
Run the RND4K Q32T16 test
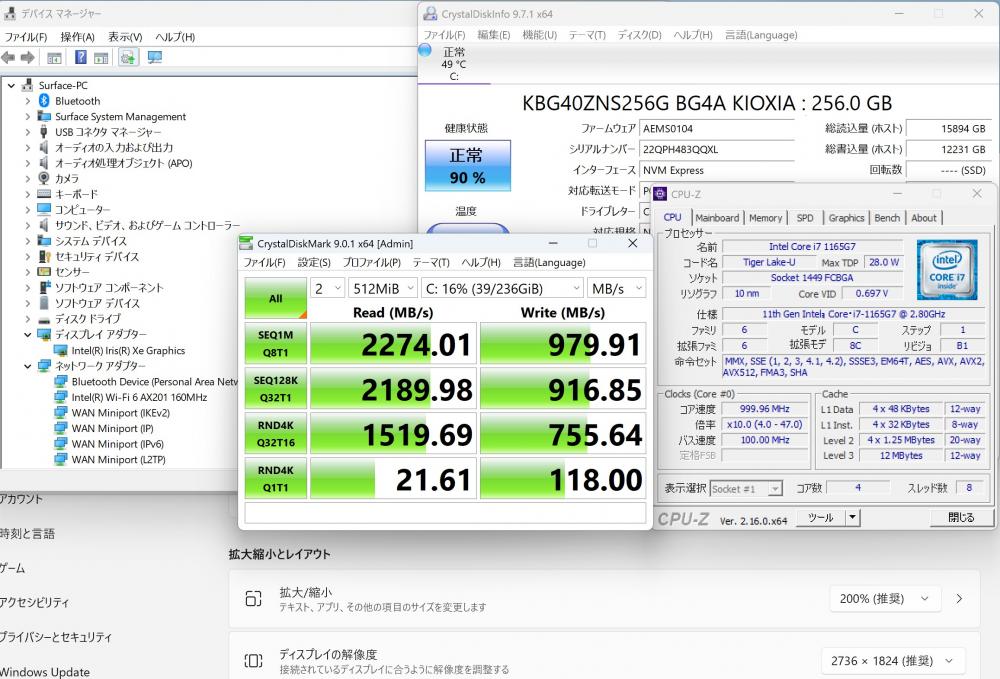coord(276,434)
